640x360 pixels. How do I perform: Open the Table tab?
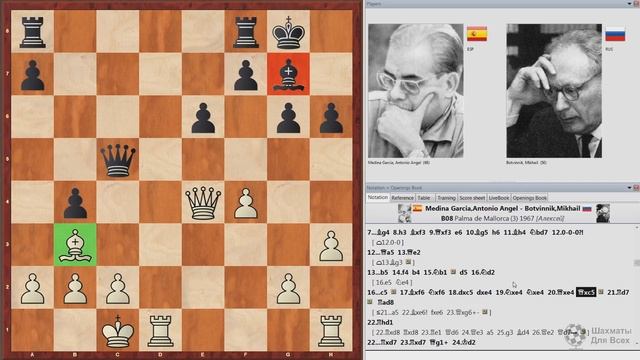coord(424,198)
